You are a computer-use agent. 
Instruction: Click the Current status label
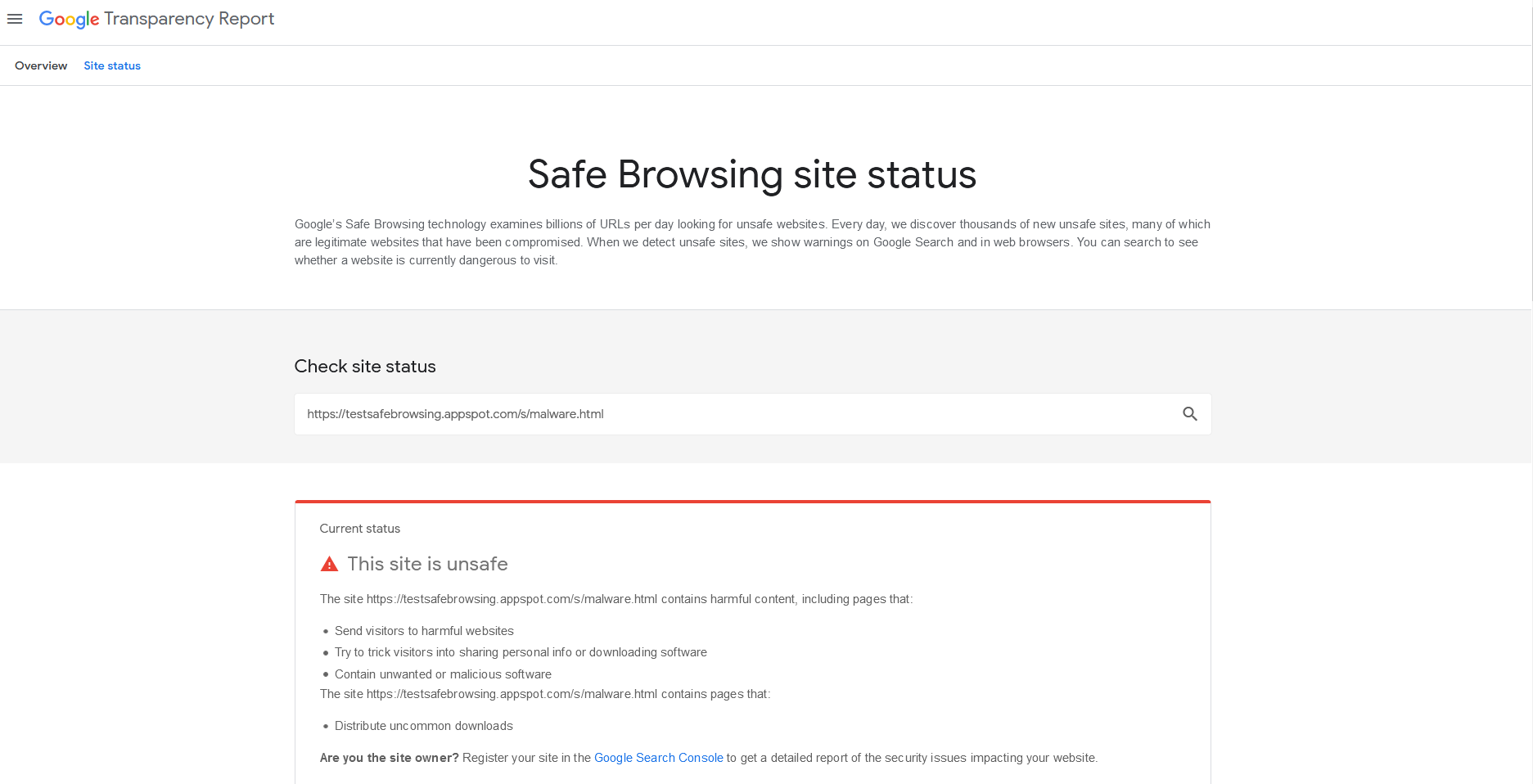(359, 529)
